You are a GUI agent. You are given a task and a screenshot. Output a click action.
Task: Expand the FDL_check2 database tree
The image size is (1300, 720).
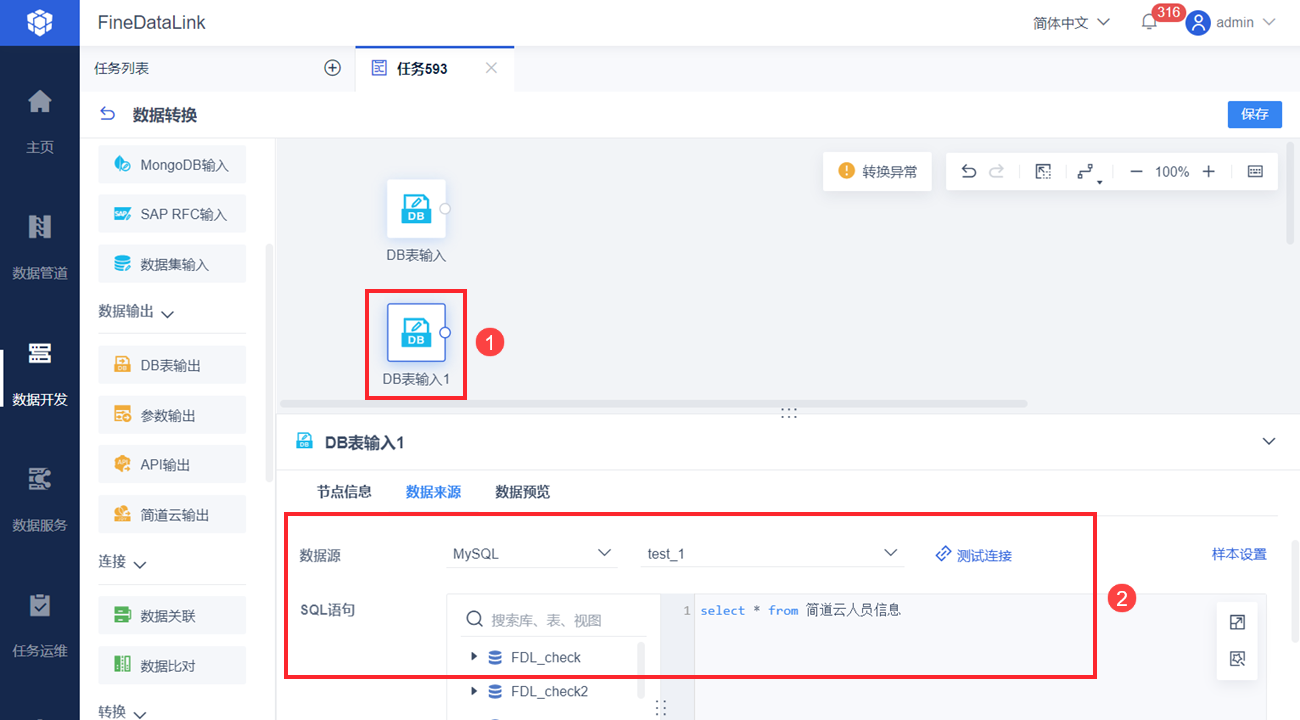click(x=474, y=691)
